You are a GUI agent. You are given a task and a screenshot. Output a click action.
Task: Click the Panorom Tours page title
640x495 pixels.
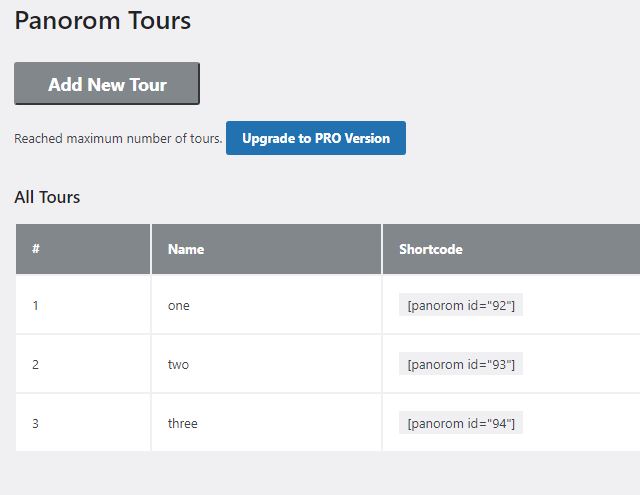tap(102, 20)
